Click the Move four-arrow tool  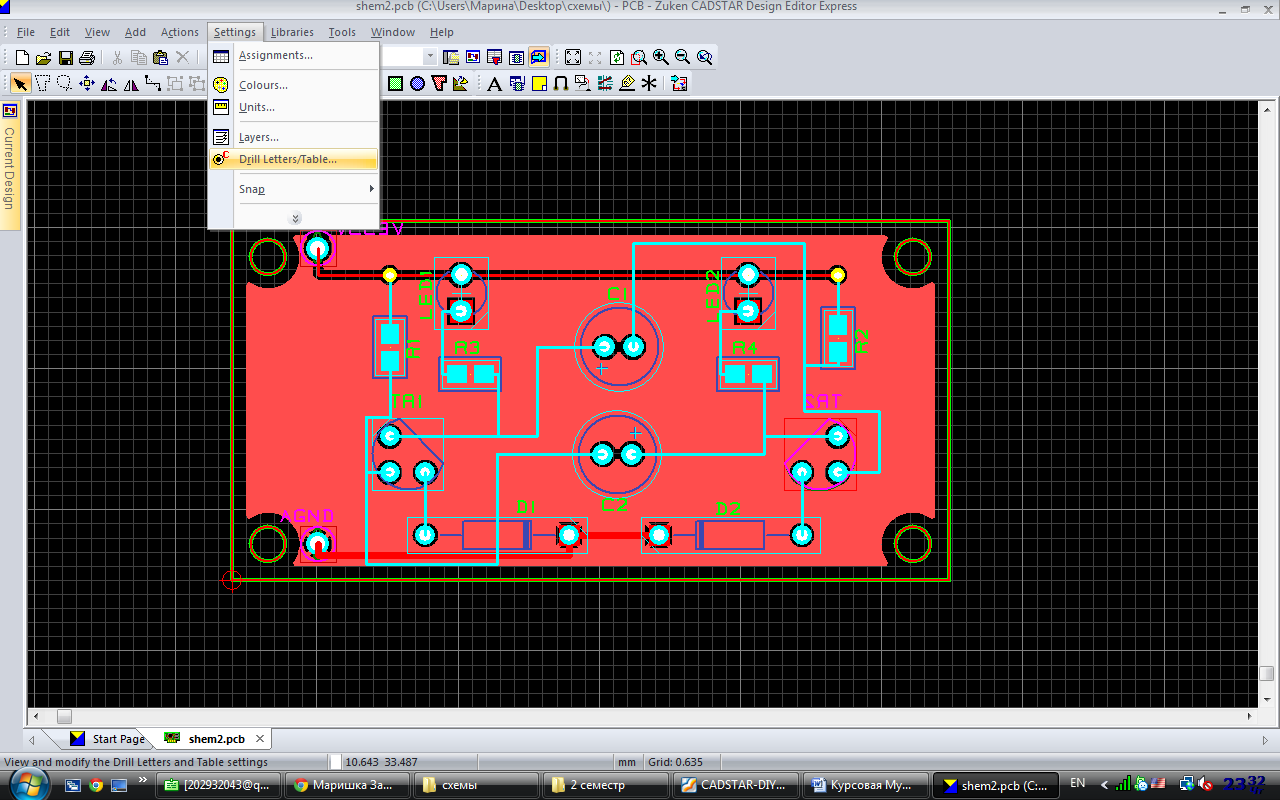[x=87, y=84]
